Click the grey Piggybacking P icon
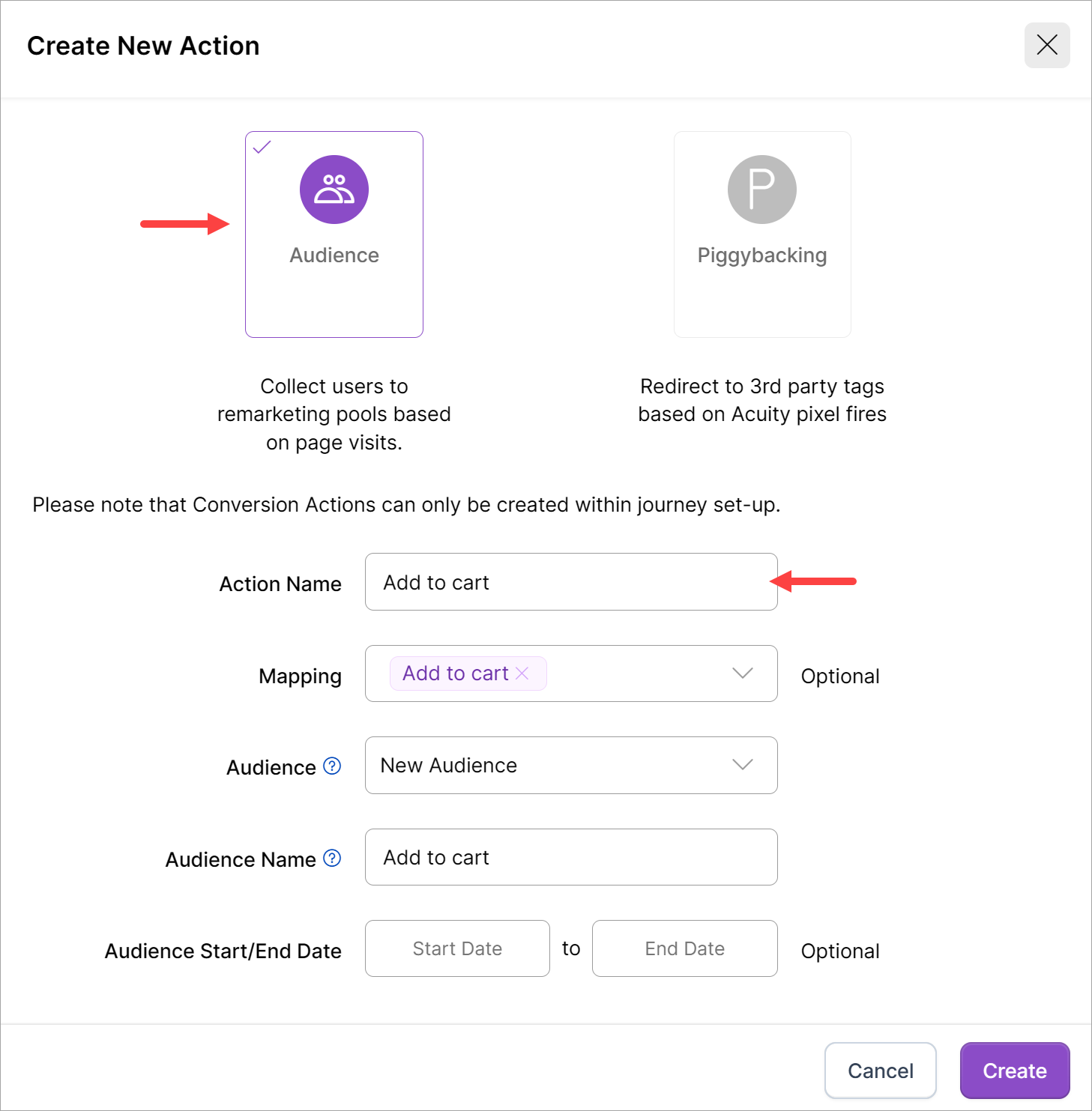1092x1111 pixels. click(761, 190)
